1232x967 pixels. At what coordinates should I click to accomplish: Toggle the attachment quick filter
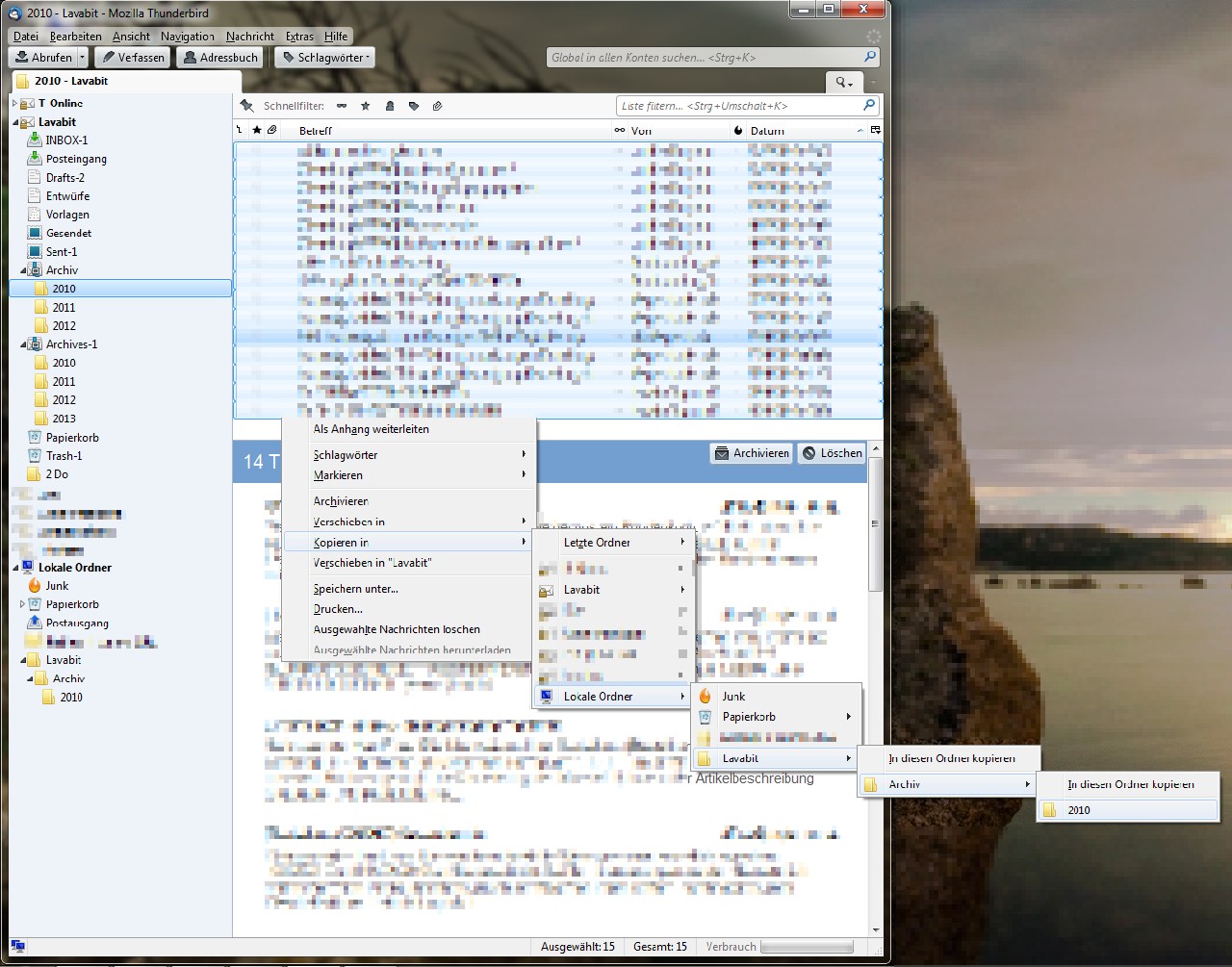(437, 106)
